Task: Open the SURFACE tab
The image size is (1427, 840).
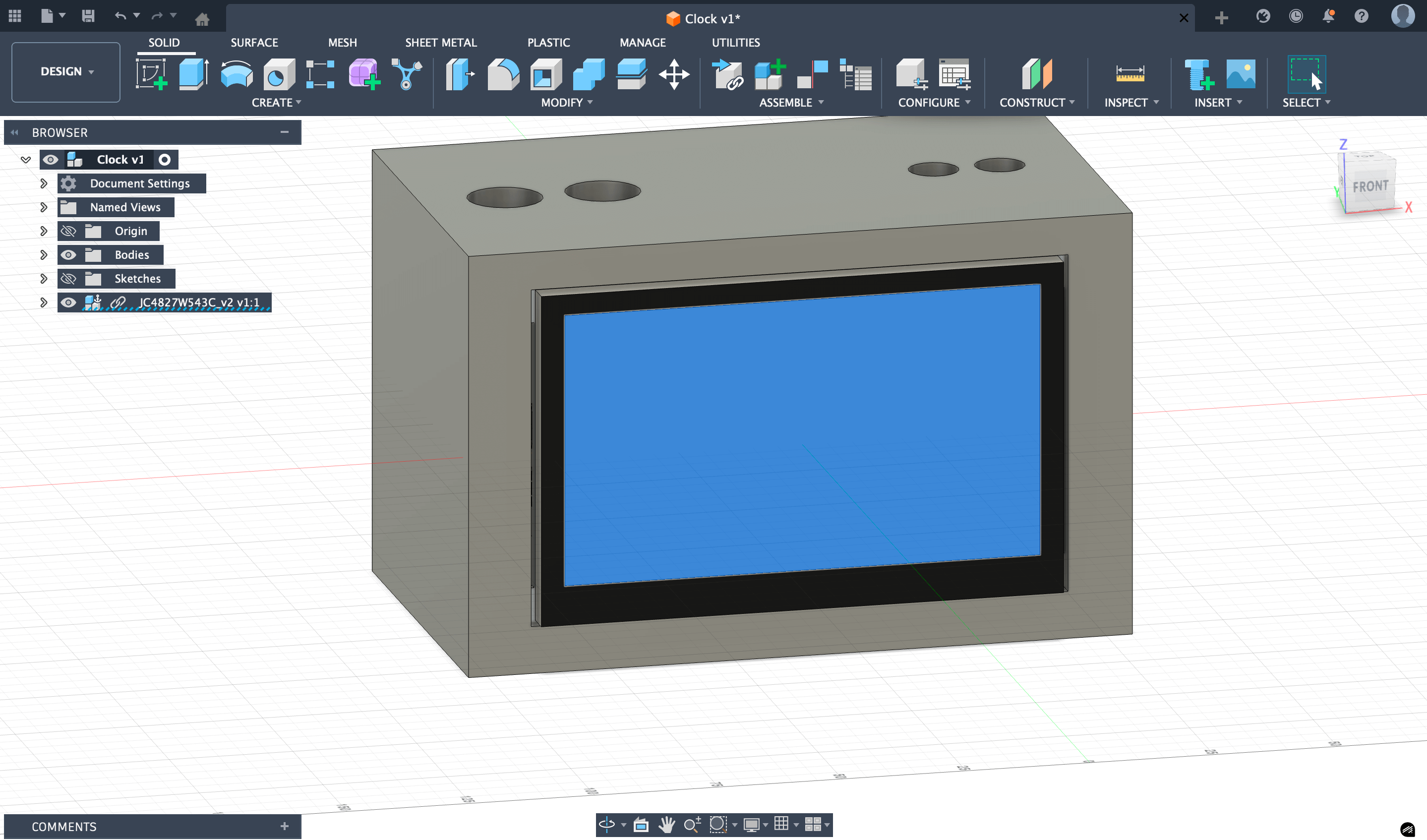Action: click(x=254, y=43)
